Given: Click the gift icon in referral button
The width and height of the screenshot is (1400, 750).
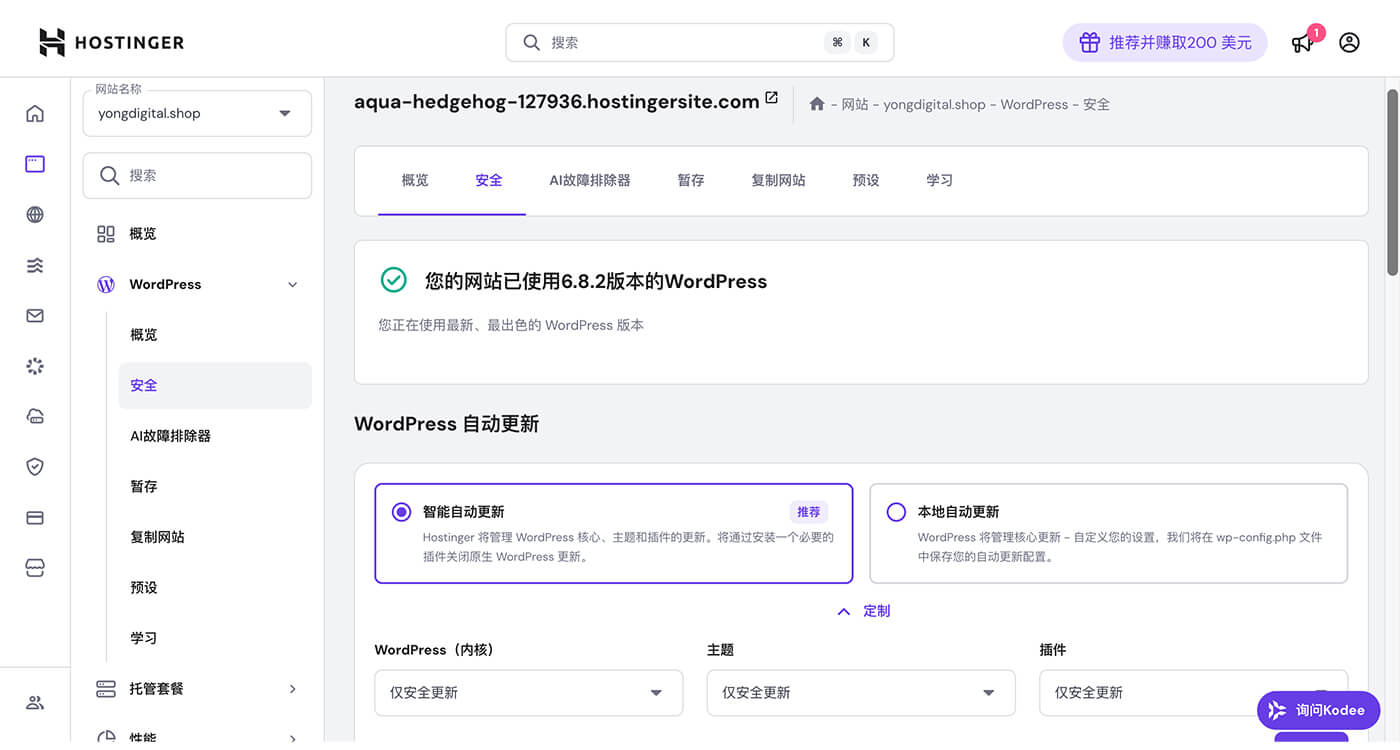Looking at the screenshot, I should [x=1090, y=43].
